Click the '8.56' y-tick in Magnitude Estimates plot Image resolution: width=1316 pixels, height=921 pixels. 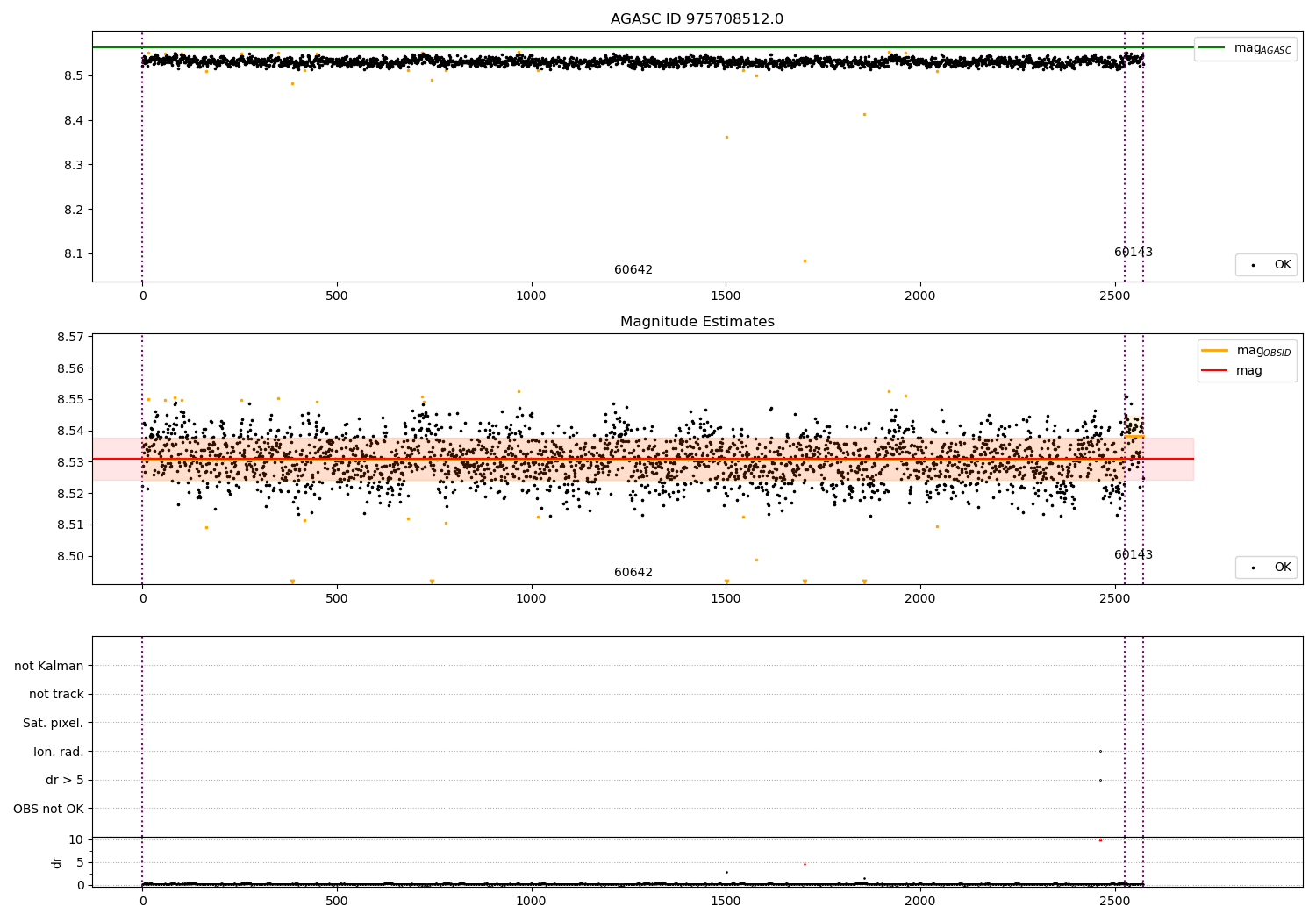point(70,368)
